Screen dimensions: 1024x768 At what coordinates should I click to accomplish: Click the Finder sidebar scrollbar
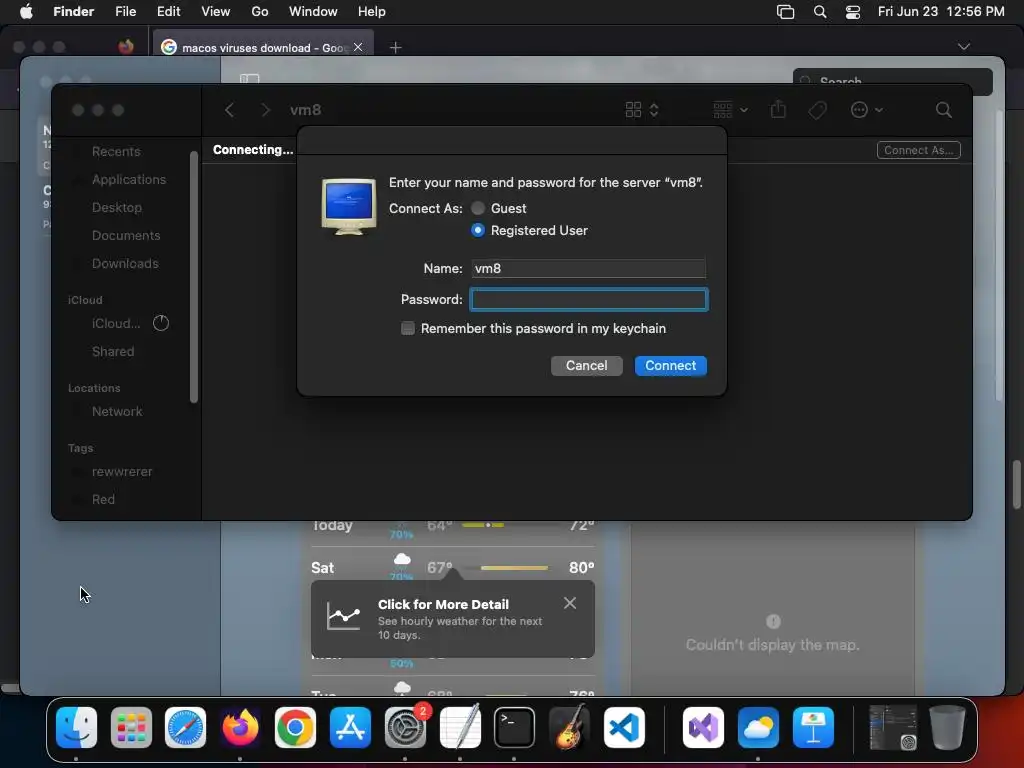coord(193,277)
